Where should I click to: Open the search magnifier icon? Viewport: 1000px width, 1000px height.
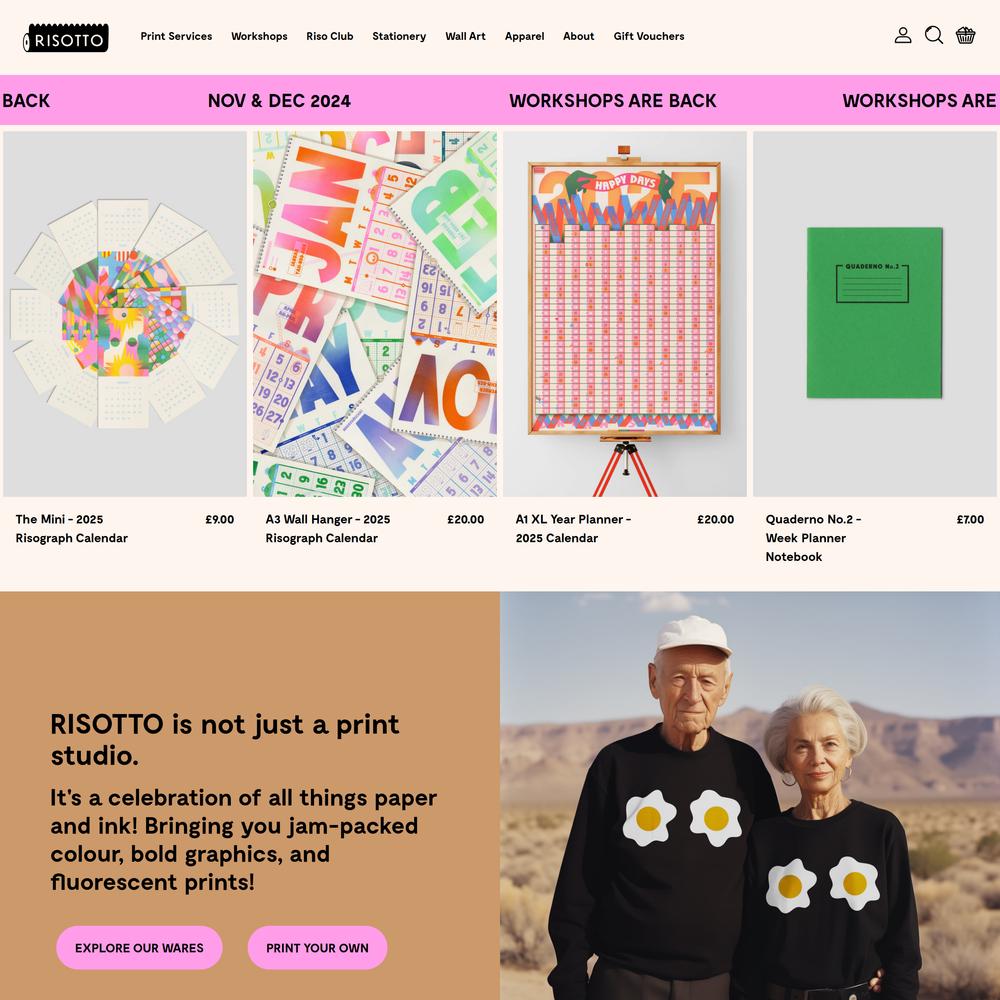tap(934, 35)
